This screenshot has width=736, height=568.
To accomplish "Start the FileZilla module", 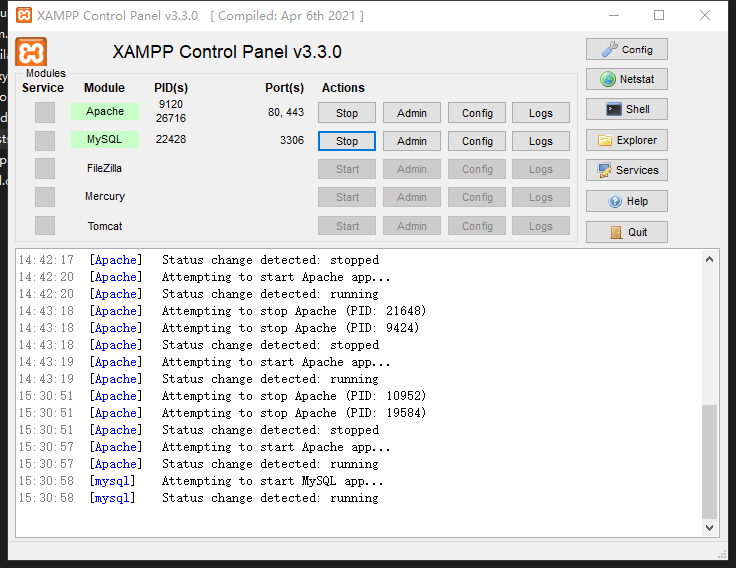I will [x=347, y=169].
